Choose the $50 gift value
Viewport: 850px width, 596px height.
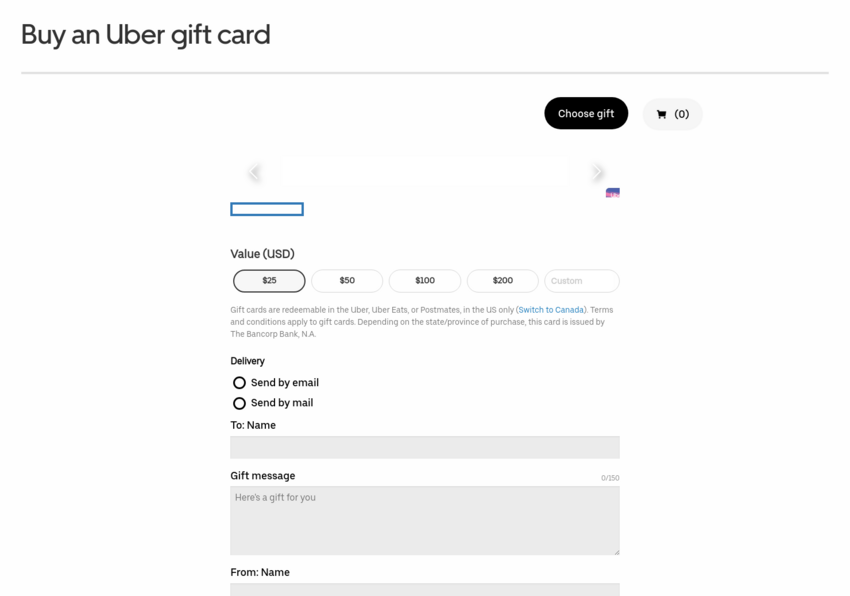(347, 281)
